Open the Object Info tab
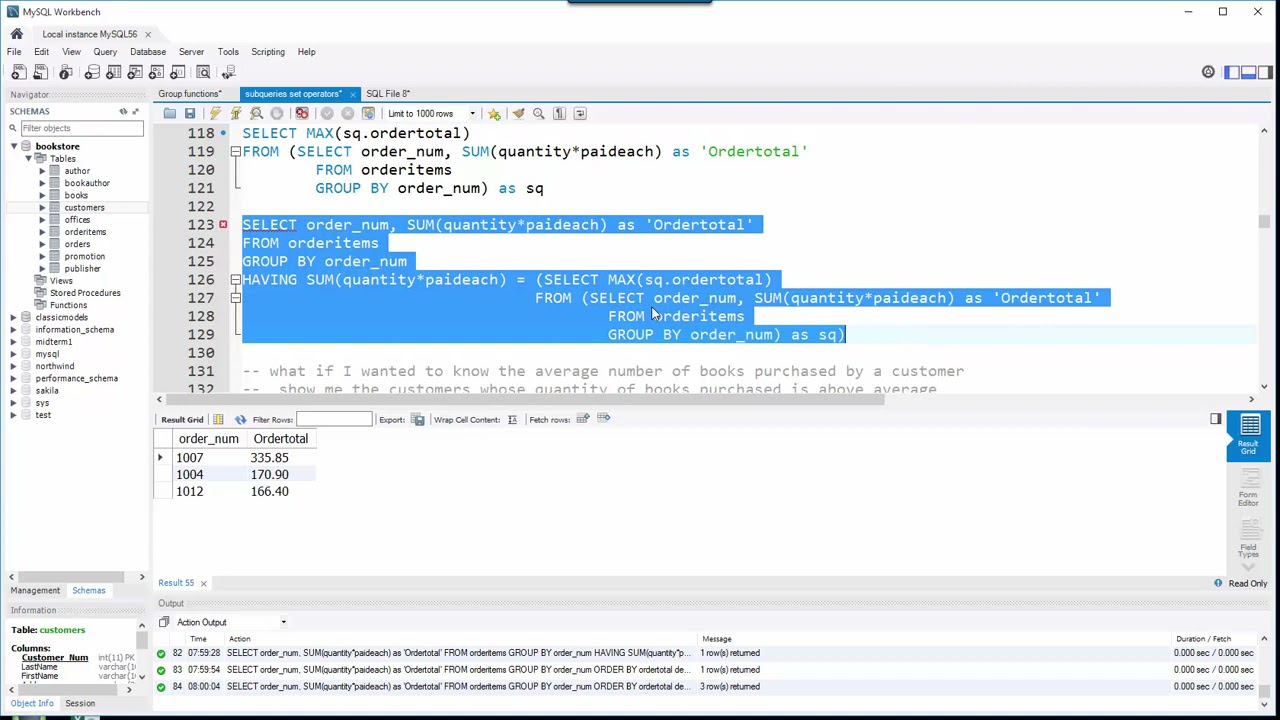Image resolution: width=1280 pixels, height=720 pixels. [32, 703]
